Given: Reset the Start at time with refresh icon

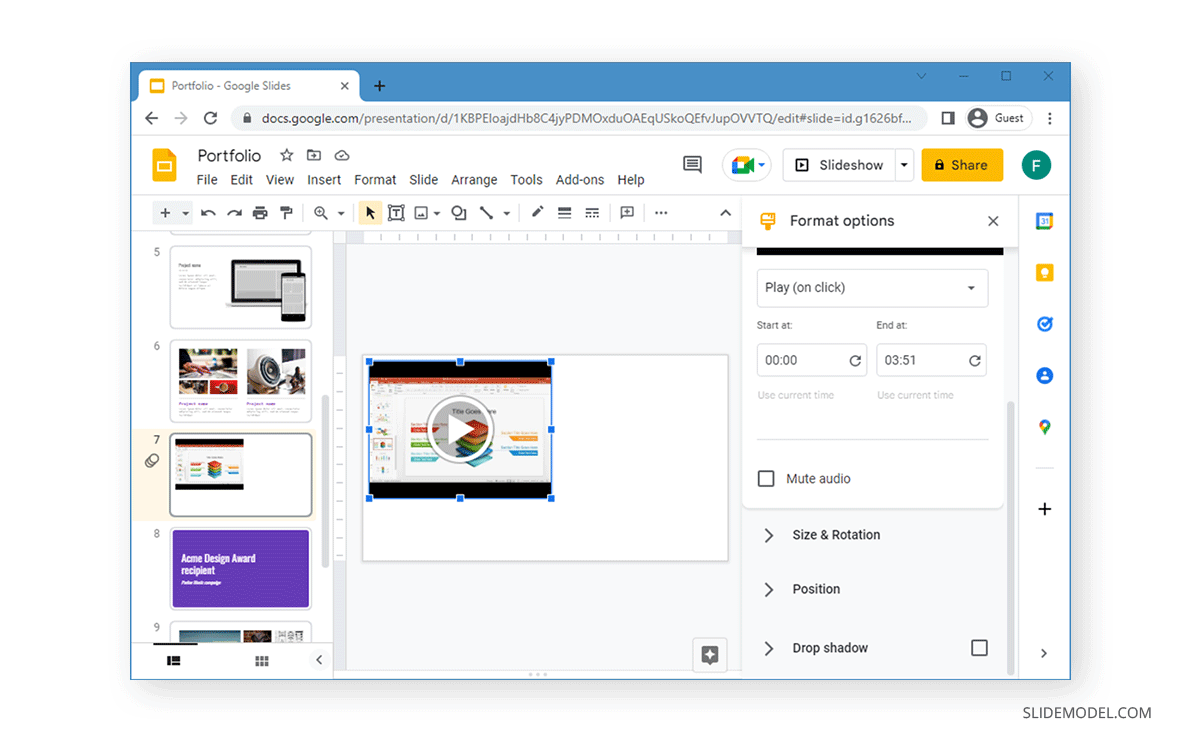Looking at the screenshot, I should [855, 361].
